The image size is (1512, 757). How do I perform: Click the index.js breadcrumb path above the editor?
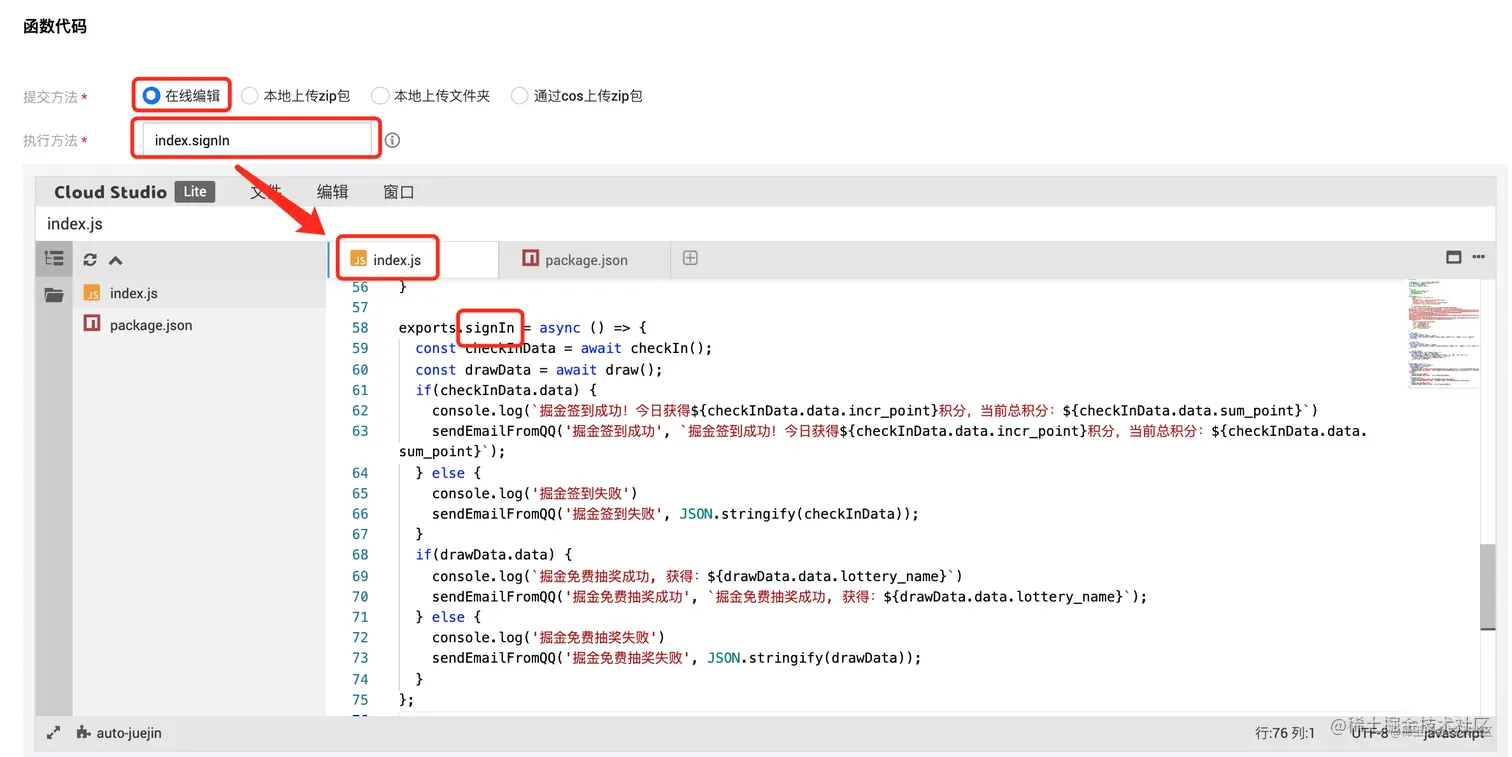click(x=75, y=223)
